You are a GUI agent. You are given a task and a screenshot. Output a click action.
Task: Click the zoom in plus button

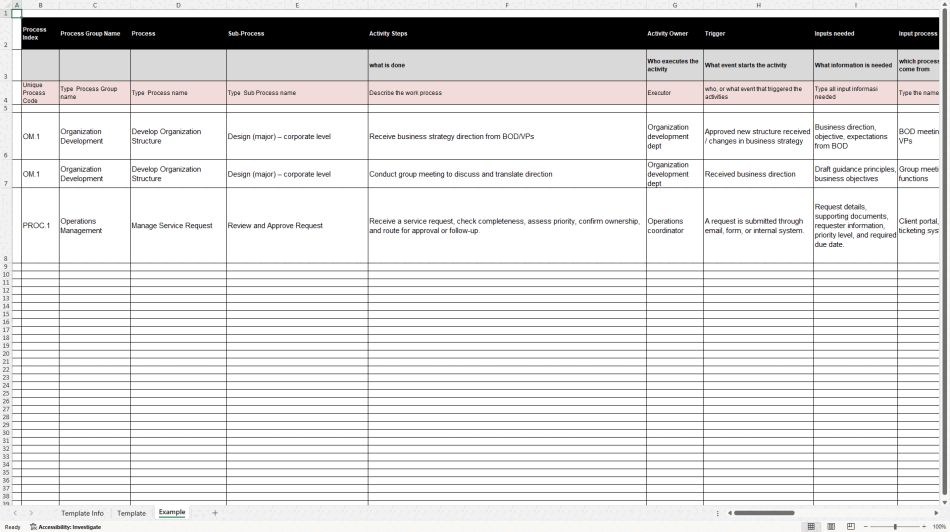pos(924,527)
